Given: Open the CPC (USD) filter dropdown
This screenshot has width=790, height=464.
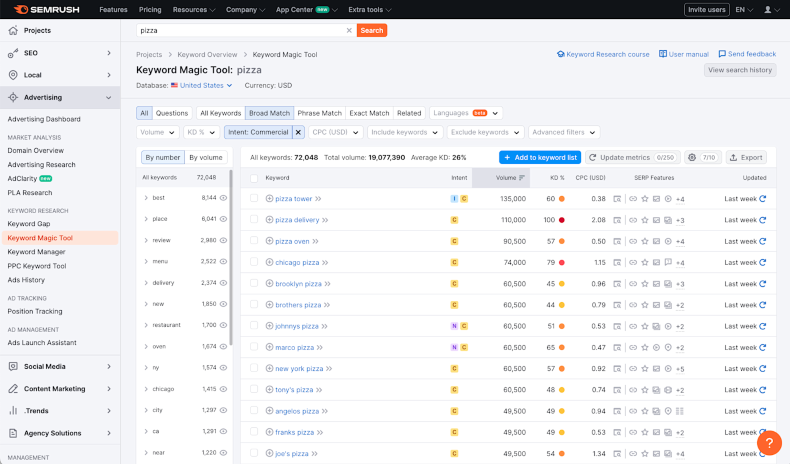Looking at the screenshot, I should click(x=336, y=132).
